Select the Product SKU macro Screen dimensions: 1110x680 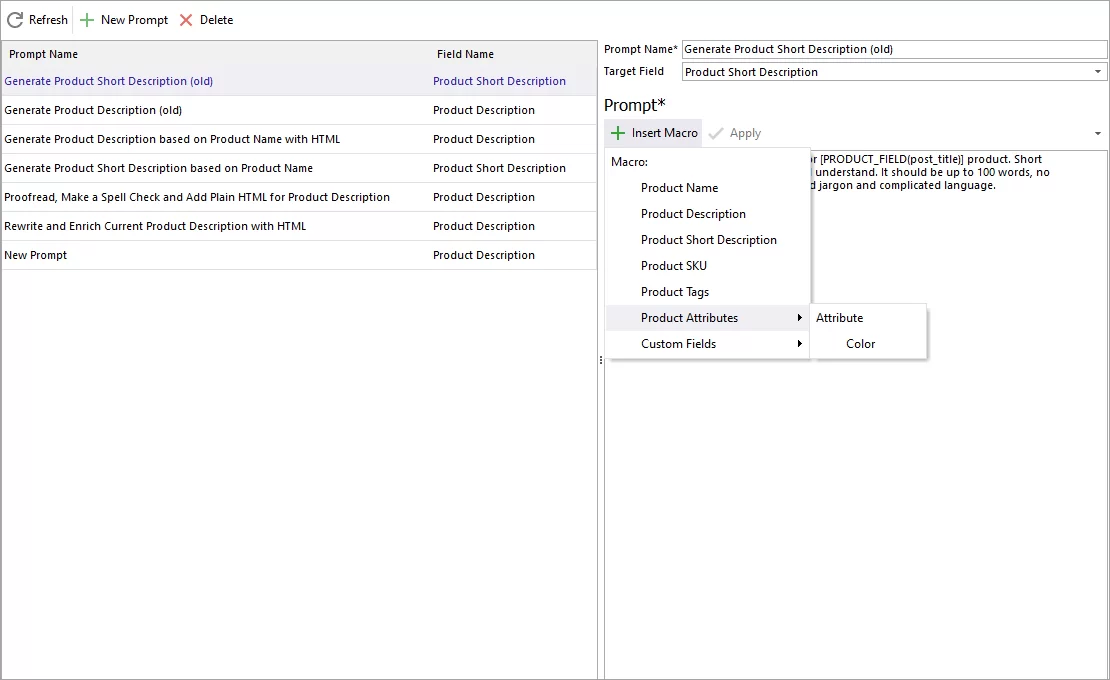[672, 265]
